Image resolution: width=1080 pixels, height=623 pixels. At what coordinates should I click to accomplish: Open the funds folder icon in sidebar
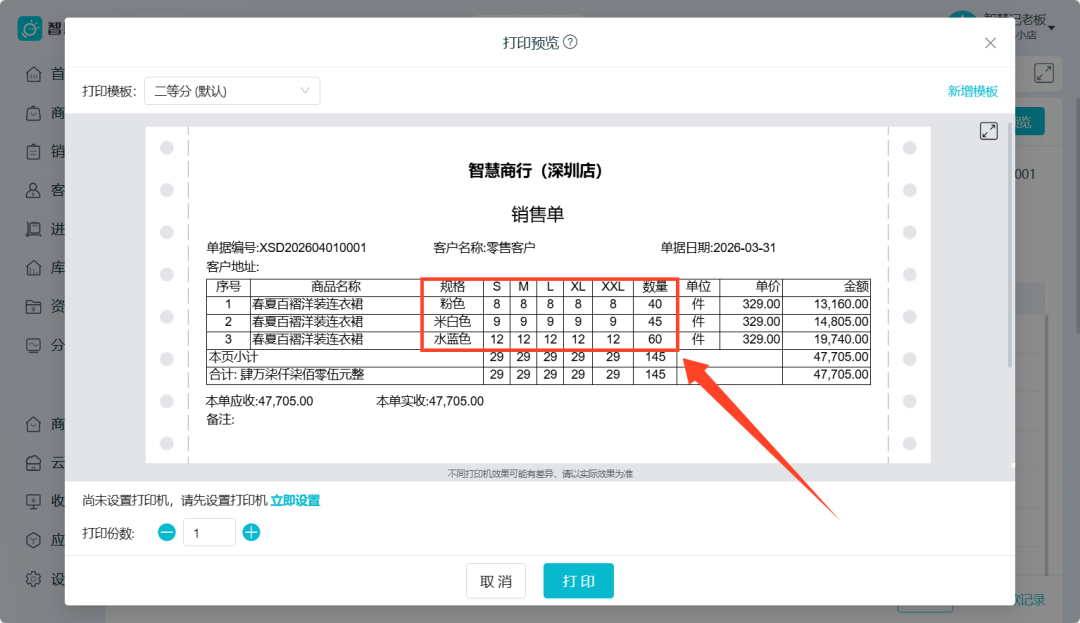point(34,306)
